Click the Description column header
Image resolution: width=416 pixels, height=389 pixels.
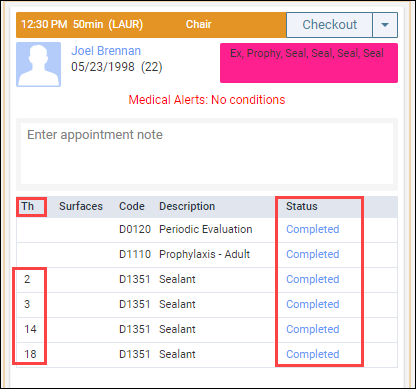pyautogui.click(x=187, y=206)
